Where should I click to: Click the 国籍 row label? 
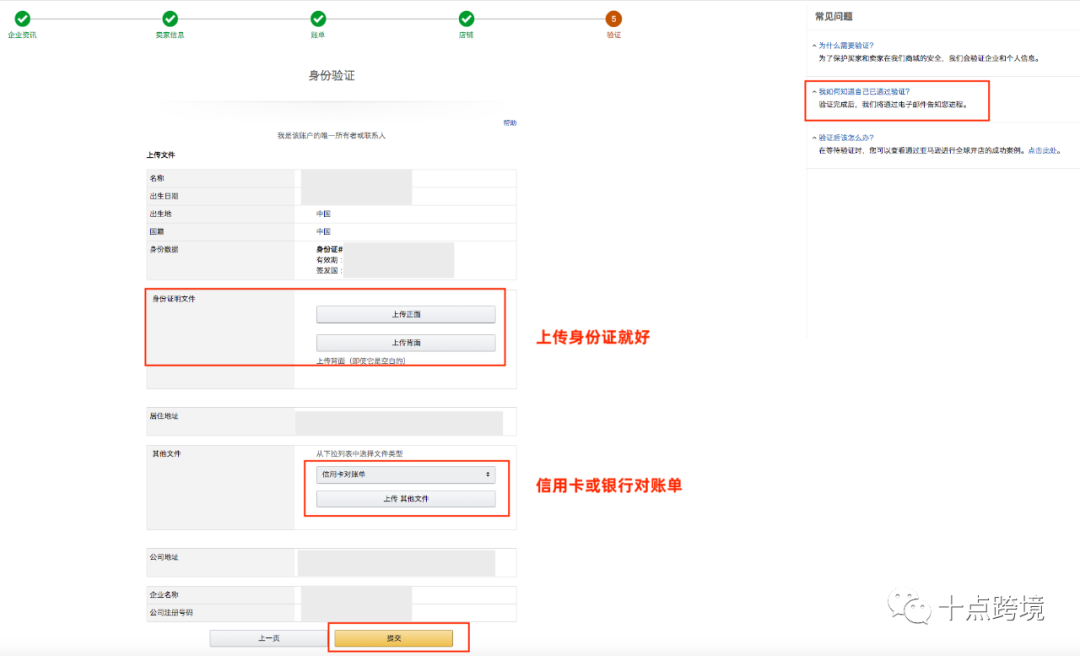pyautogui.click(x=157, y=232)
